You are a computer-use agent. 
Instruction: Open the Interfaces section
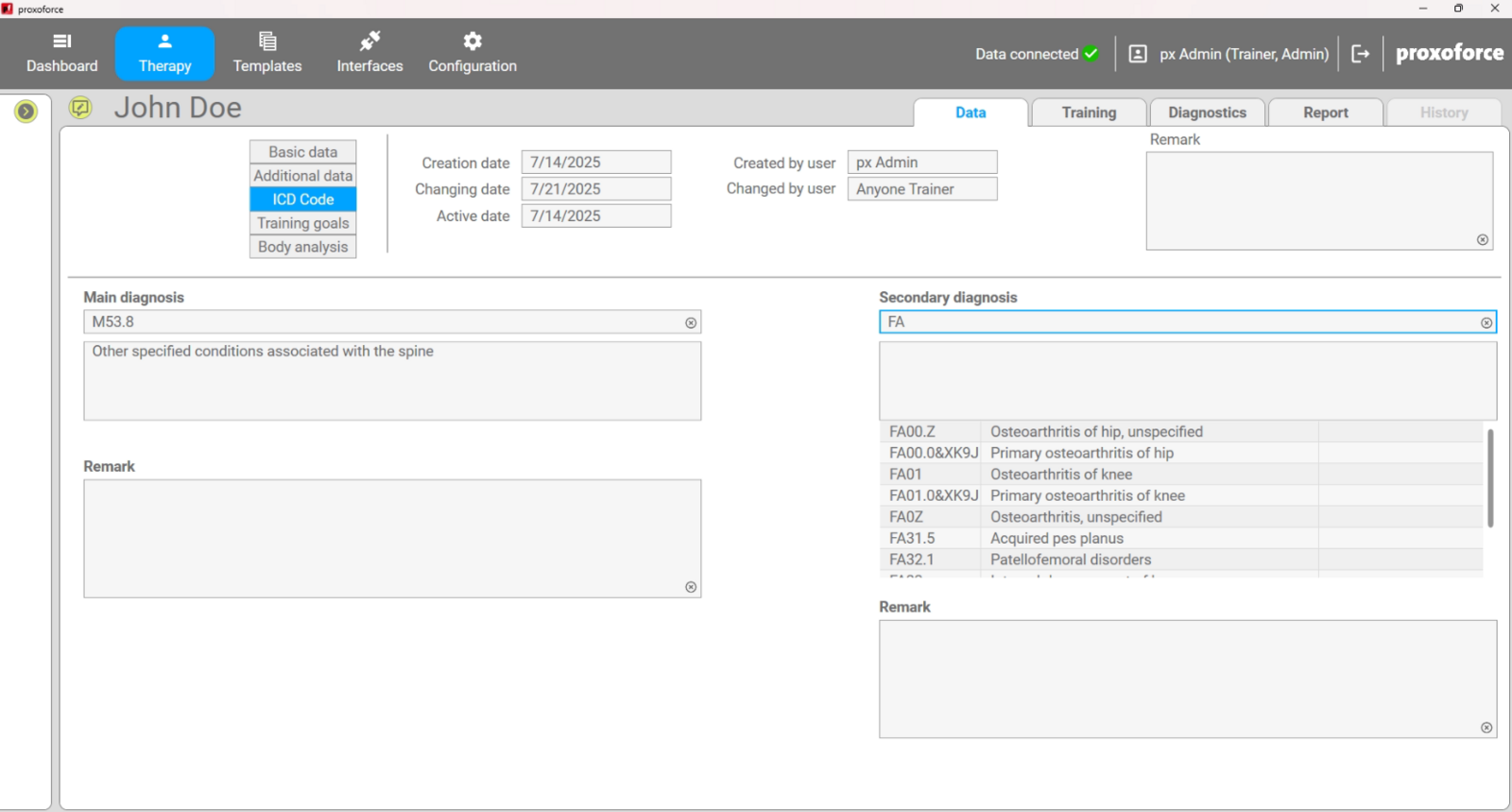click(369, 53)
